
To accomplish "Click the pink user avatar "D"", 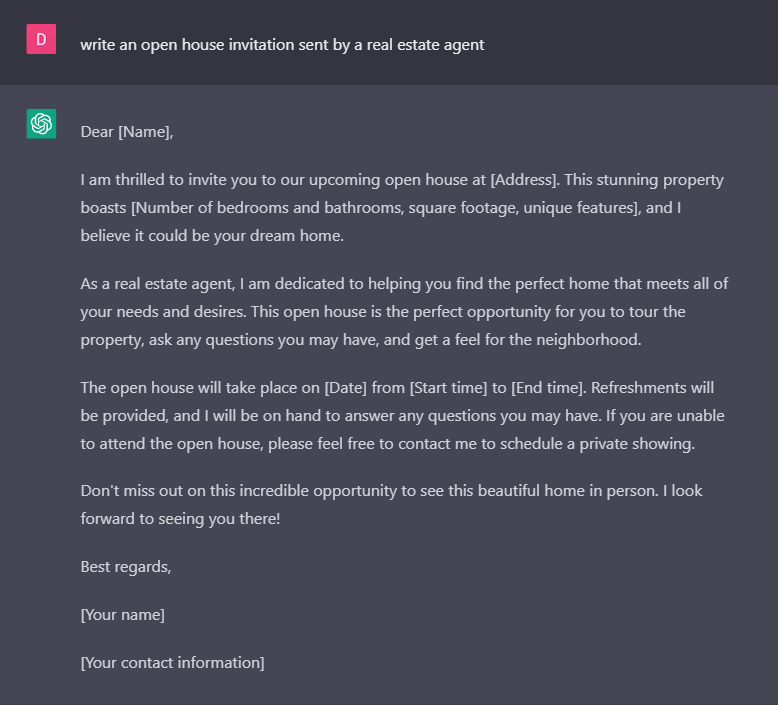I will click(41, 39).
